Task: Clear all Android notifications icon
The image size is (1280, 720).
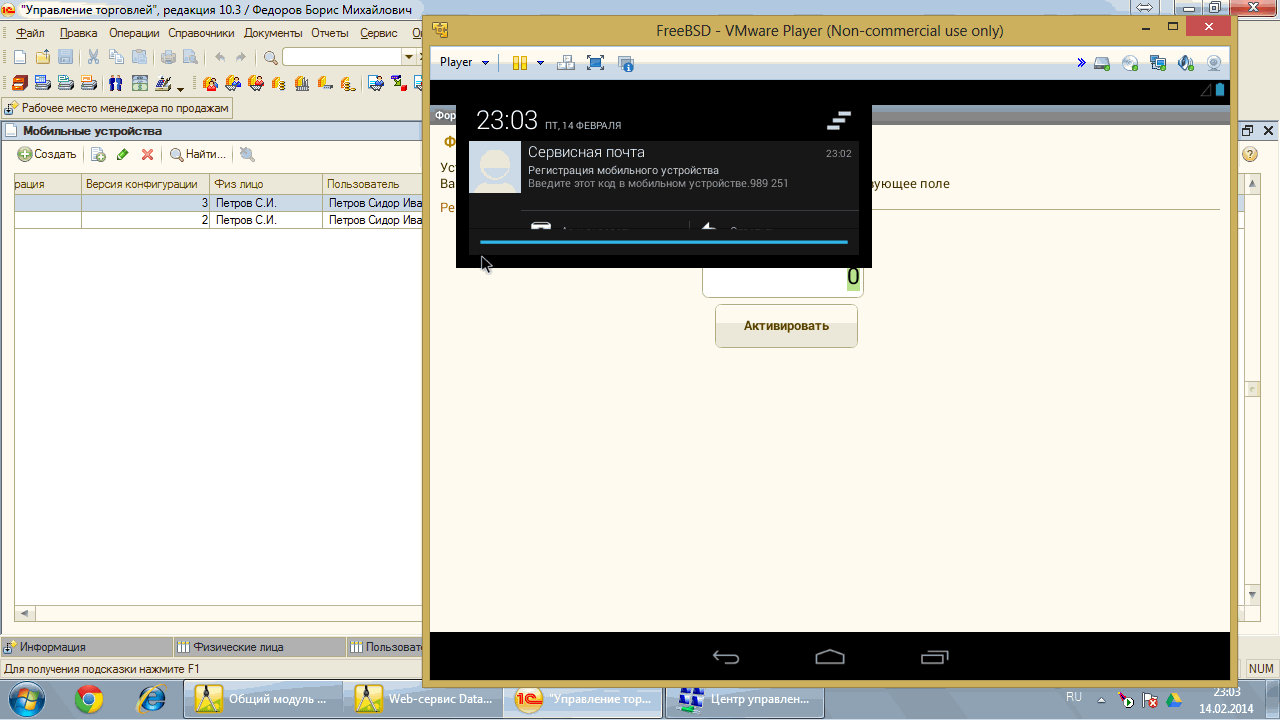Action: tap(839, 121)
